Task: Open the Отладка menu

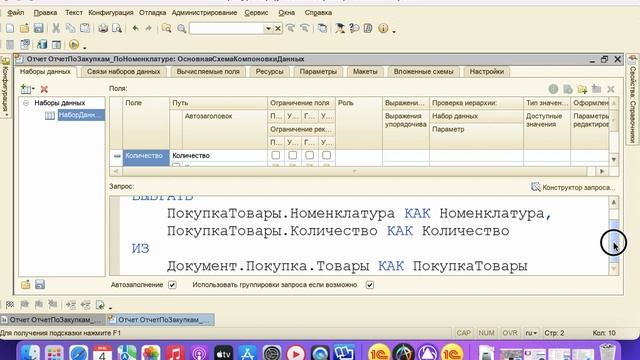Action: pyautogui.click(x=153, y=13)
